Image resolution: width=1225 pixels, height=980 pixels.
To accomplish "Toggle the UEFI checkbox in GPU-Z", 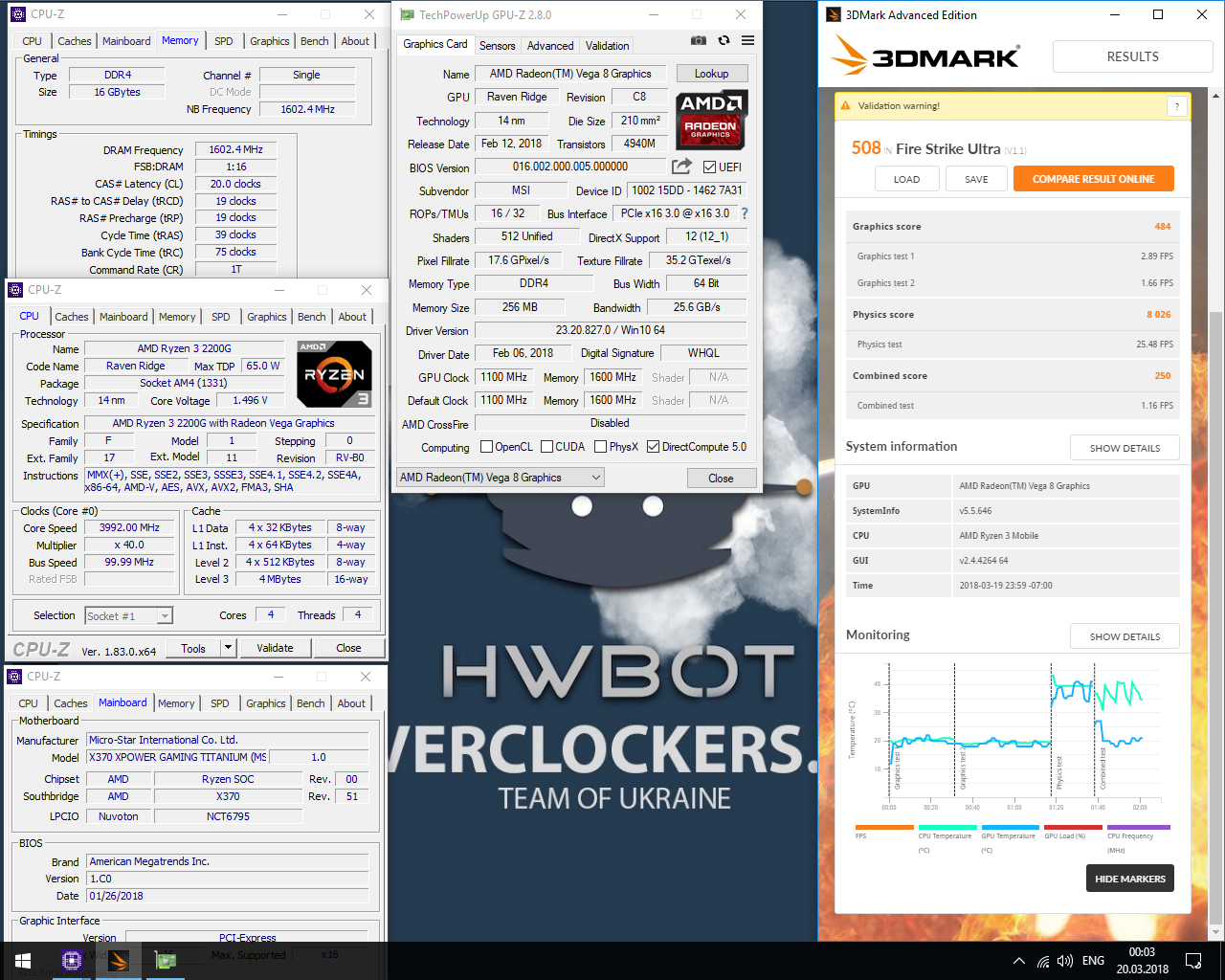I will tap(709, 167).
